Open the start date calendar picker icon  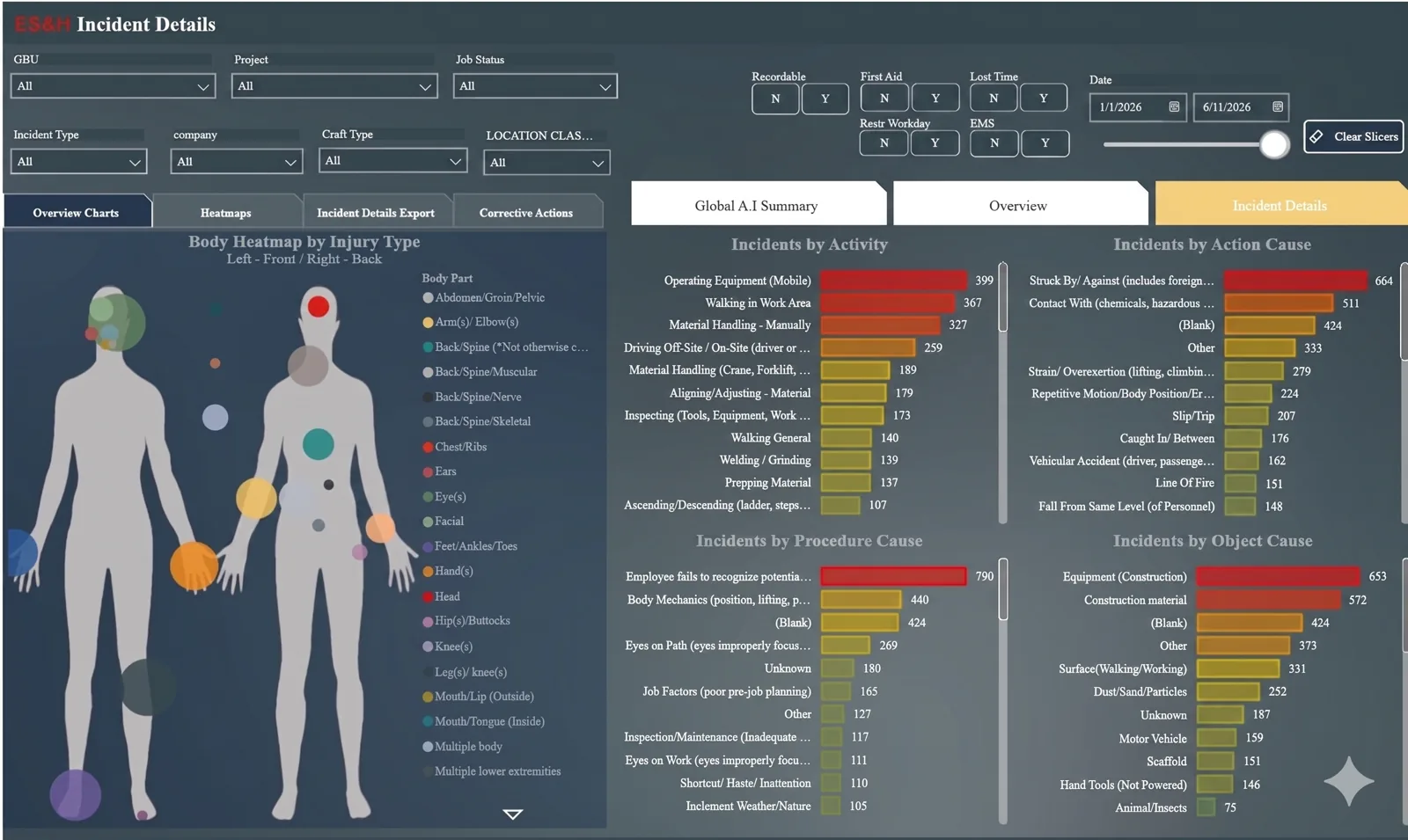click(1174, 106)
